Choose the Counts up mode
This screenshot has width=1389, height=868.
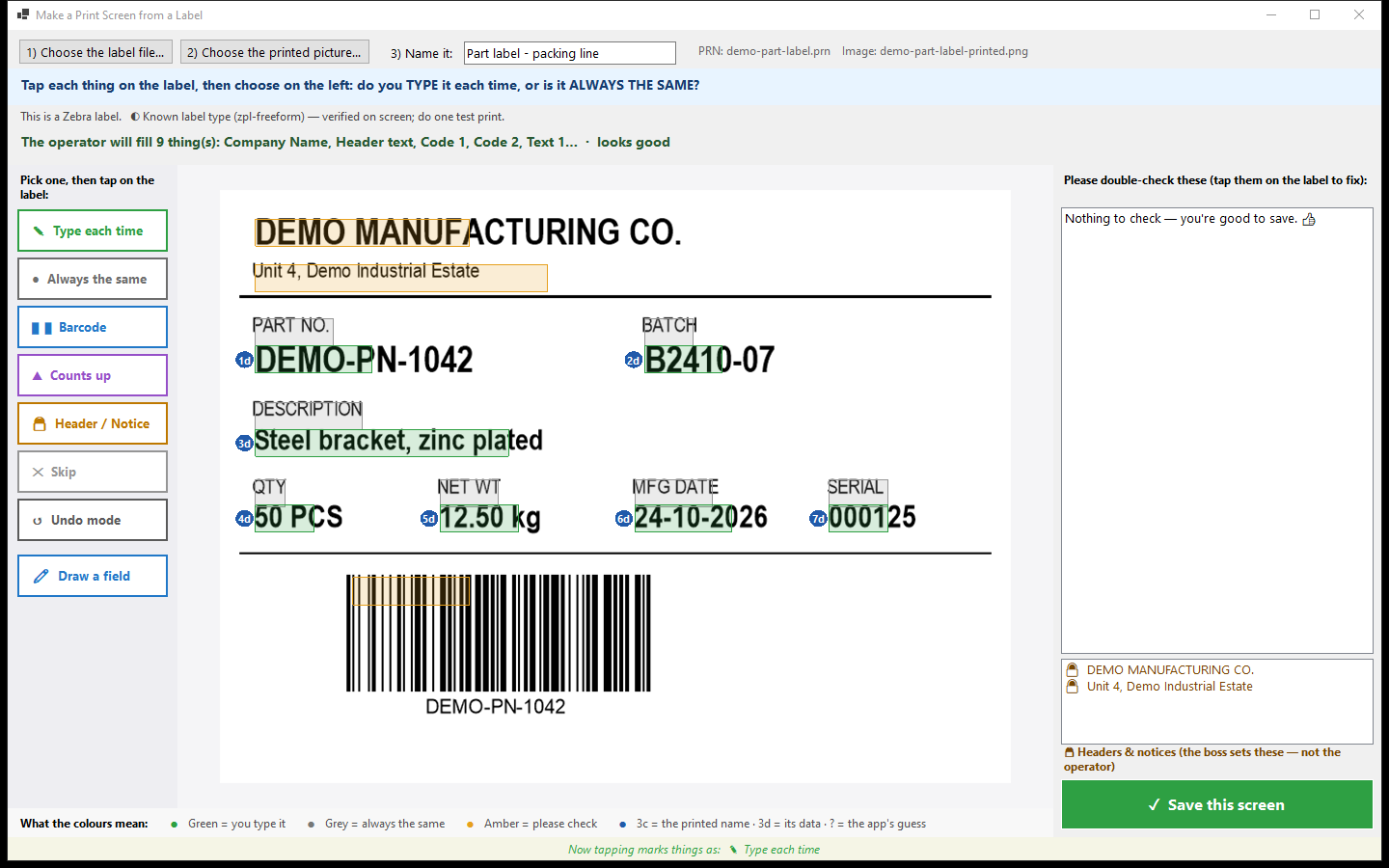[x=93, y=375]
